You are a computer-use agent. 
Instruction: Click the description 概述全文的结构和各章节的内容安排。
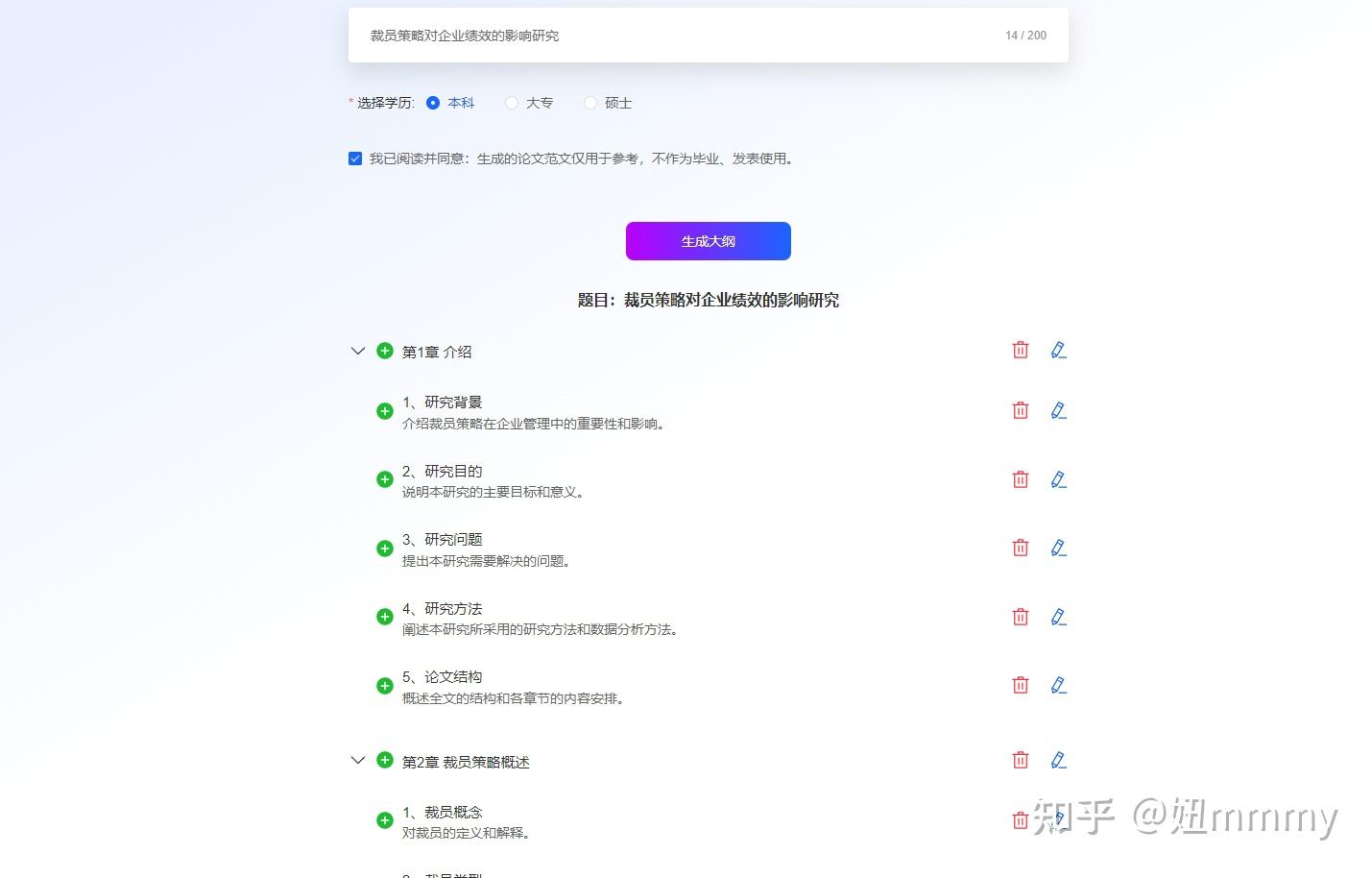(514, 698)
